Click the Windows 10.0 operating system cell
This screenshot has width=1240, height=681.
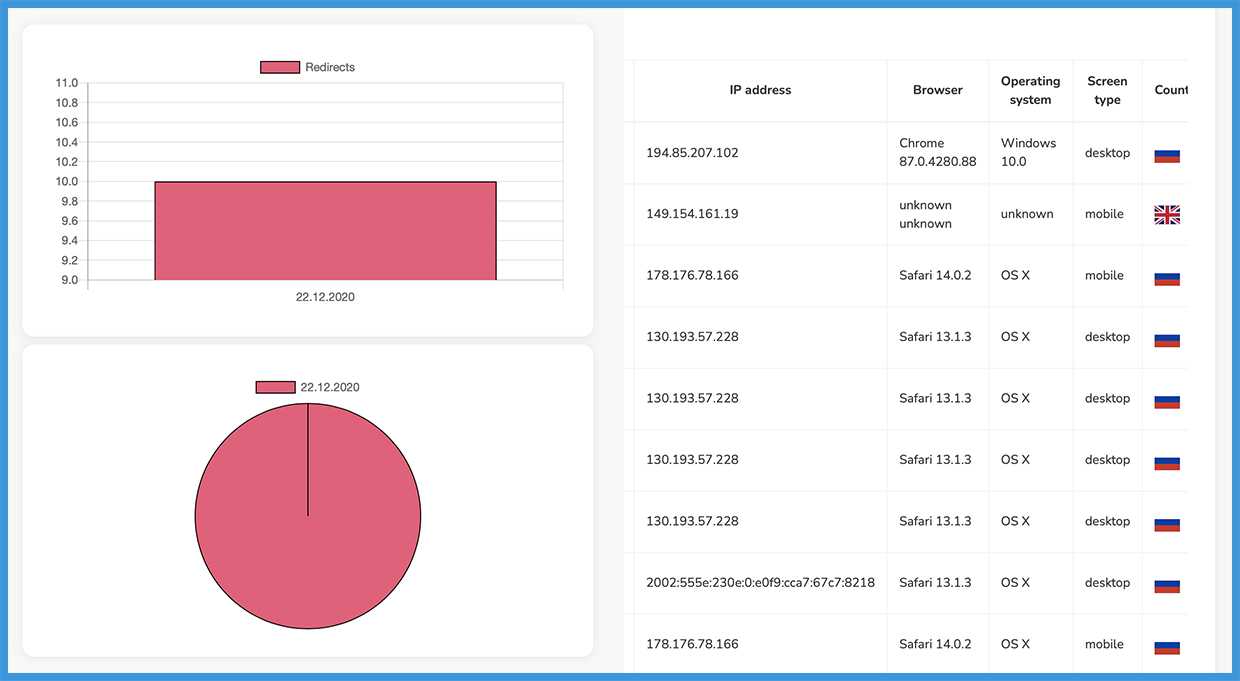(x=1028, y=152)
